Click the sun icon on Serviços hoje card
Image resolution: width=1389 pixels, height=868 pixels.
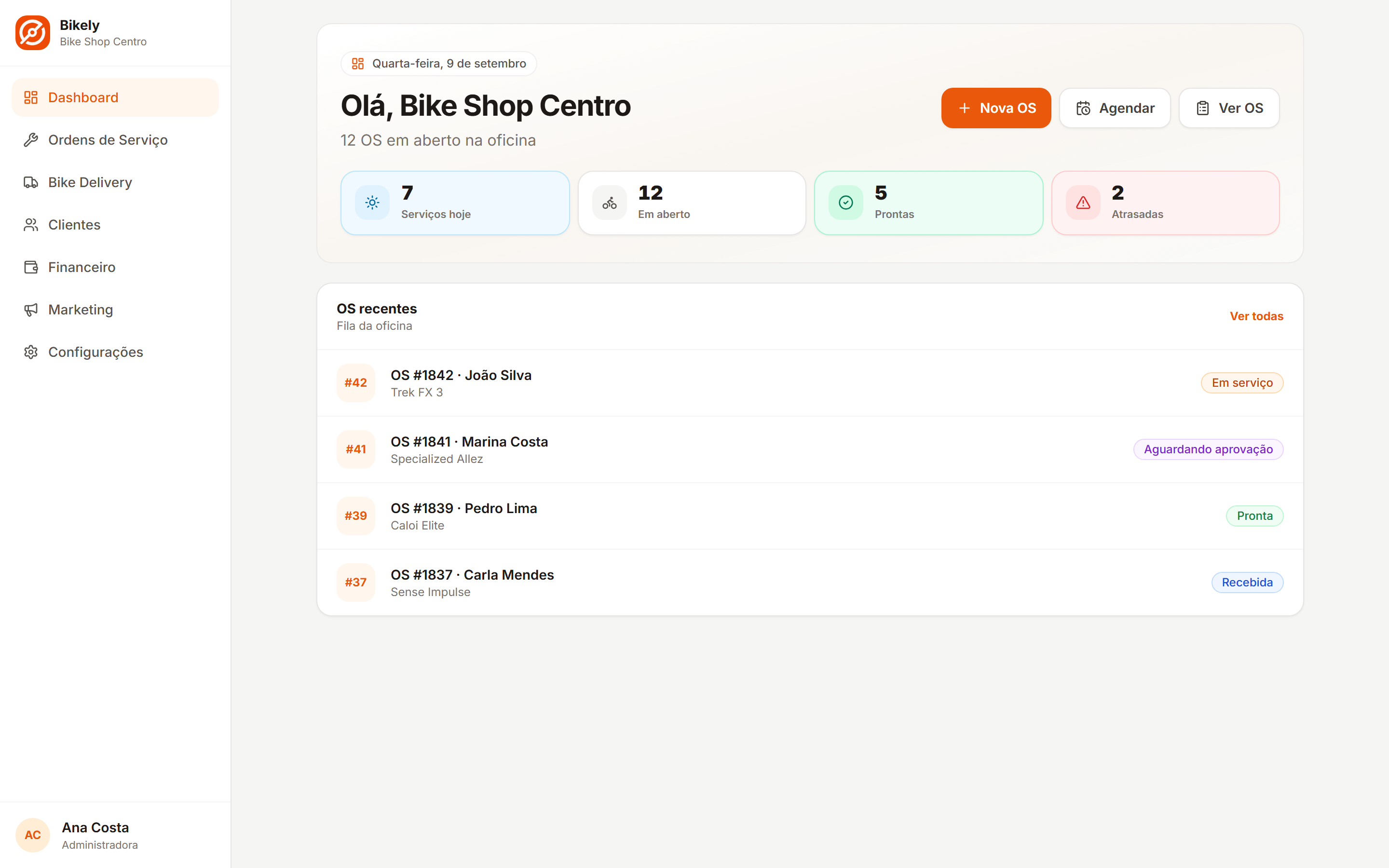372,203
